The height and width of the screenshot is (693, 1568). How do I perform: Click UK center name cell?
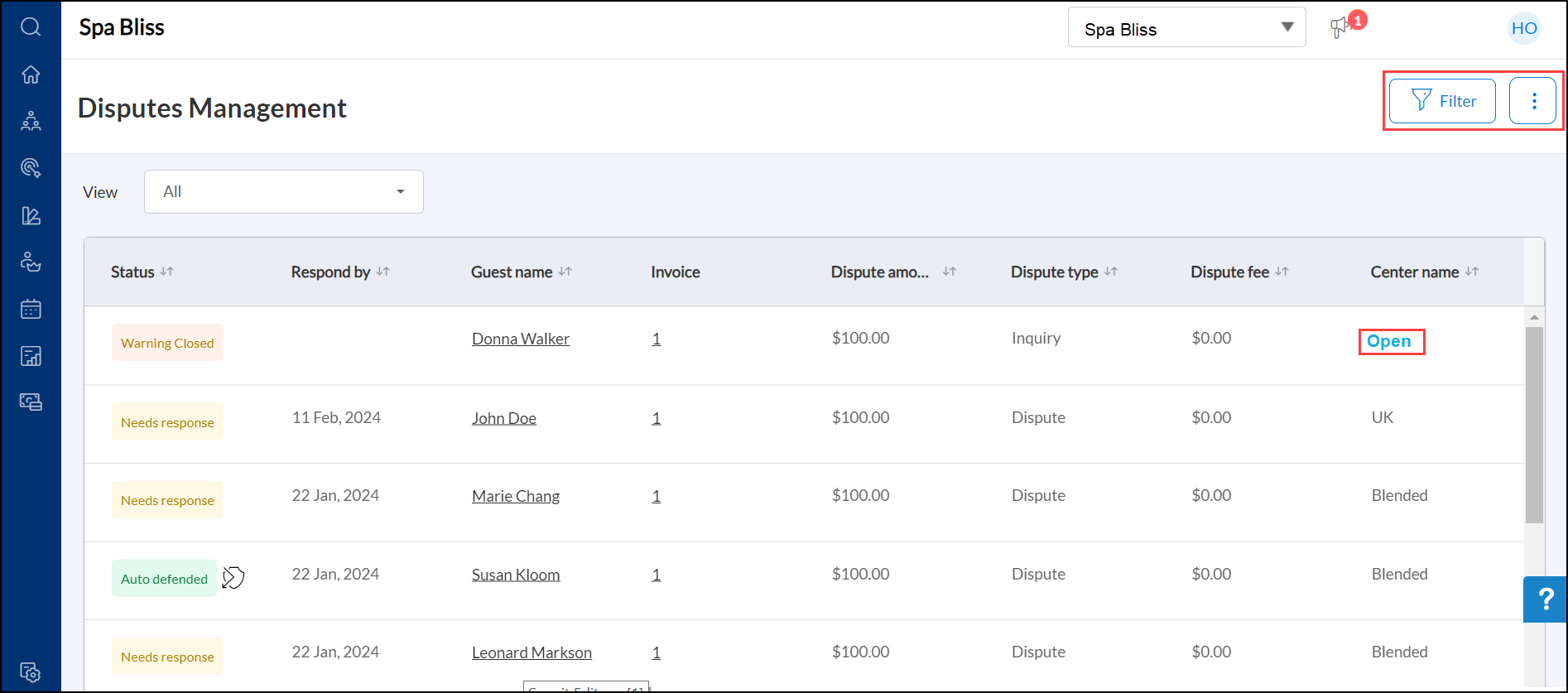click(1383, 417)
